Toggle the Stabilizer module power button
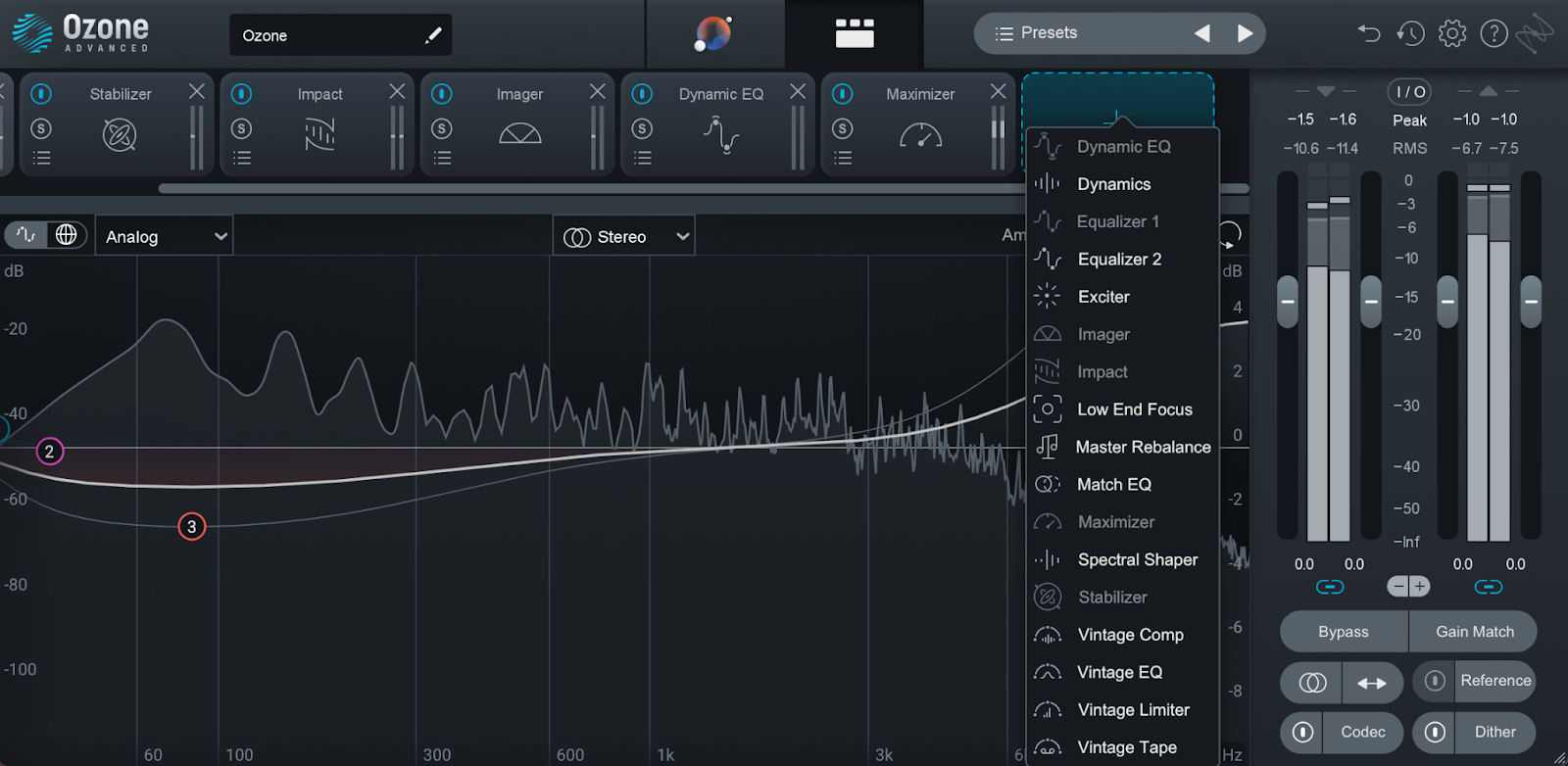 tap(41, 94)
